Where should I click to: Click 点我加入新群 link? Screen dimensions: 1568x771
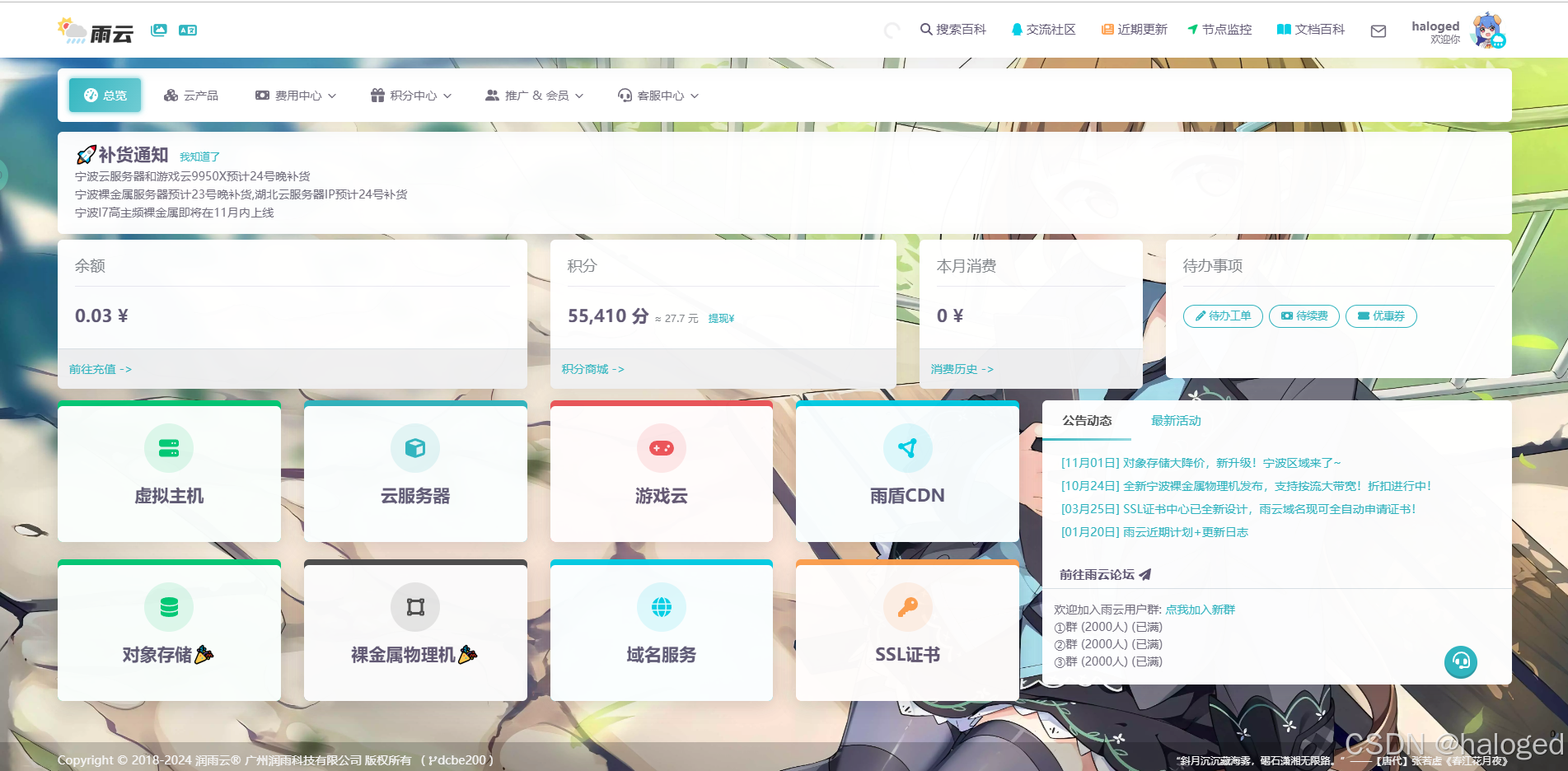coord(1200,610)
